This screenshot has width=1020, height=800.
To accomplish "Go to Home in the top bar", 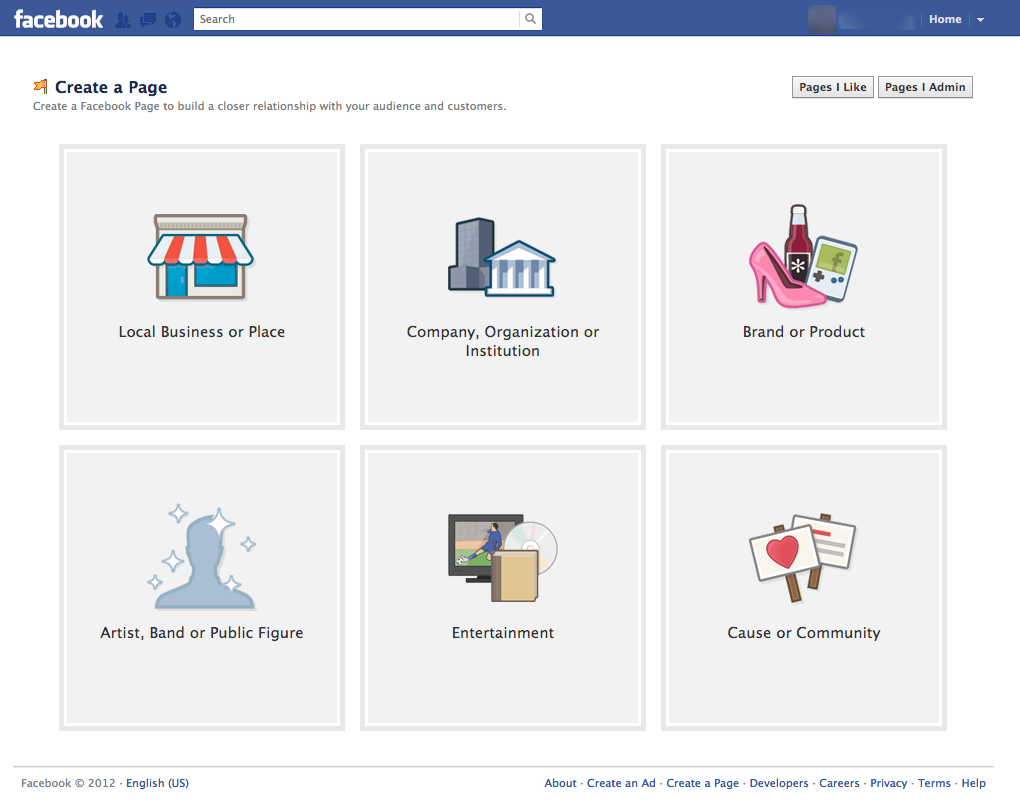I will pos(945,20).
